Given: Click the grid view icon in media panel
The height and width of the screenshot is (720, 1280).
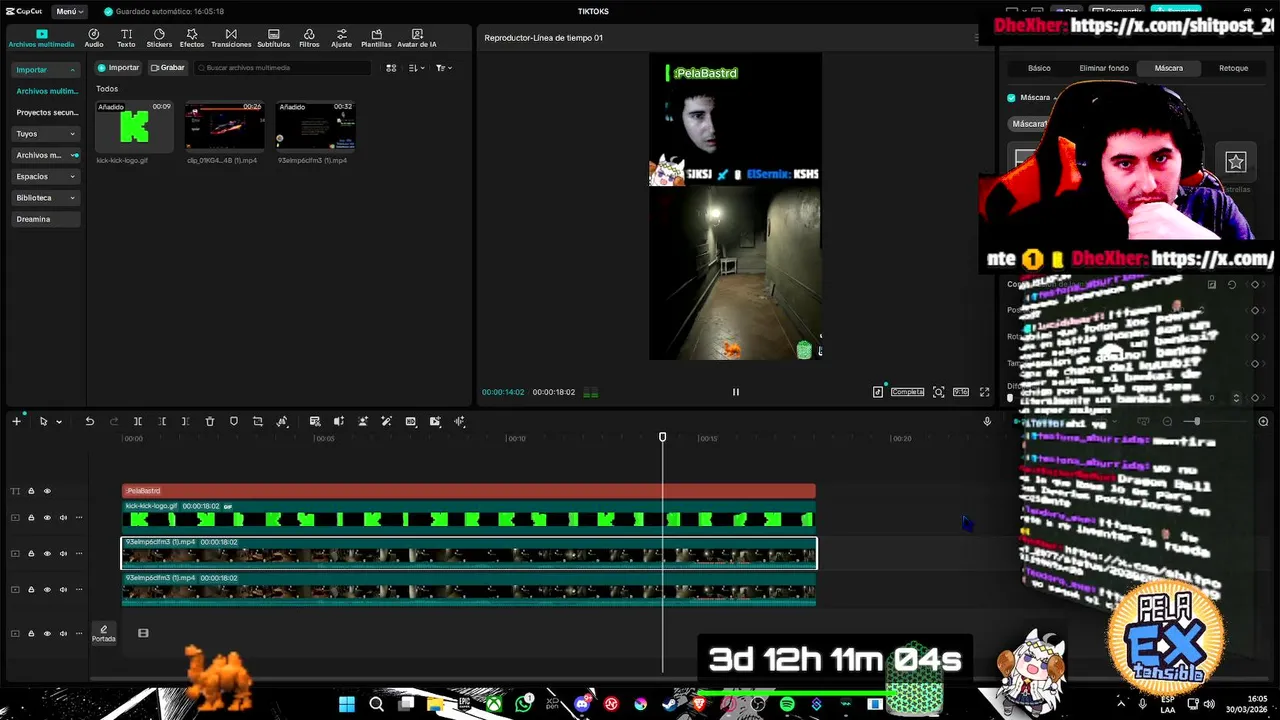Looking at the screenshot, I should coord(391,68).
